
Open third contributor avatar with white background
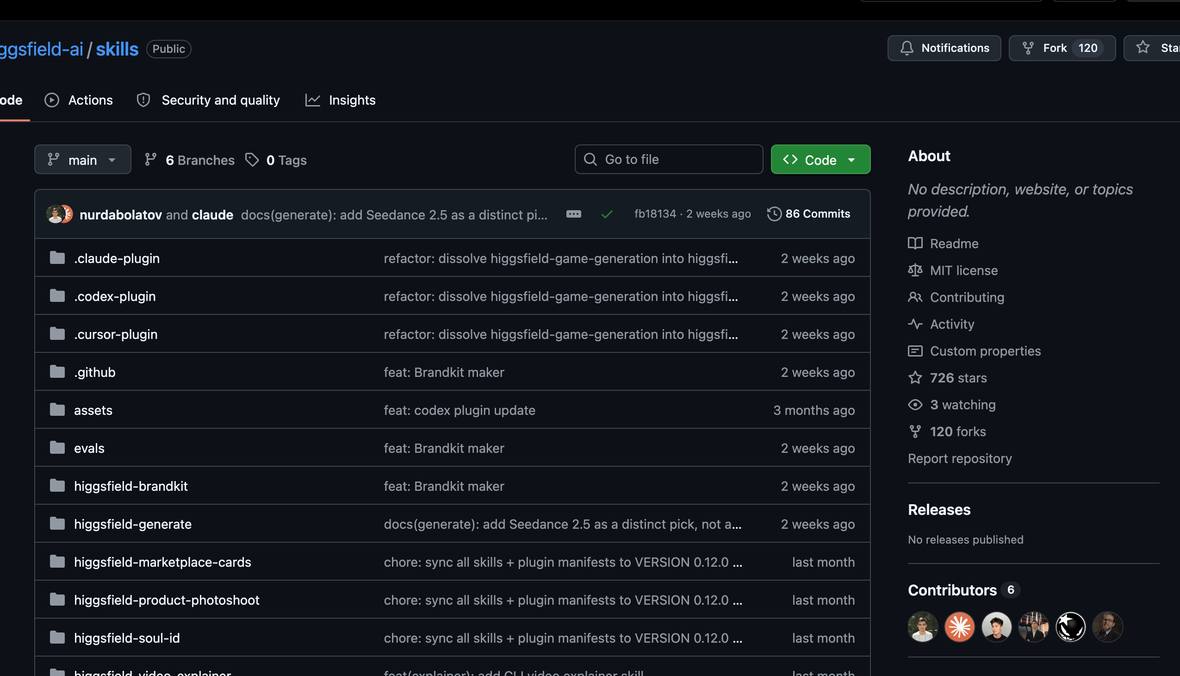pyautogui.click(x=996, y=626)
